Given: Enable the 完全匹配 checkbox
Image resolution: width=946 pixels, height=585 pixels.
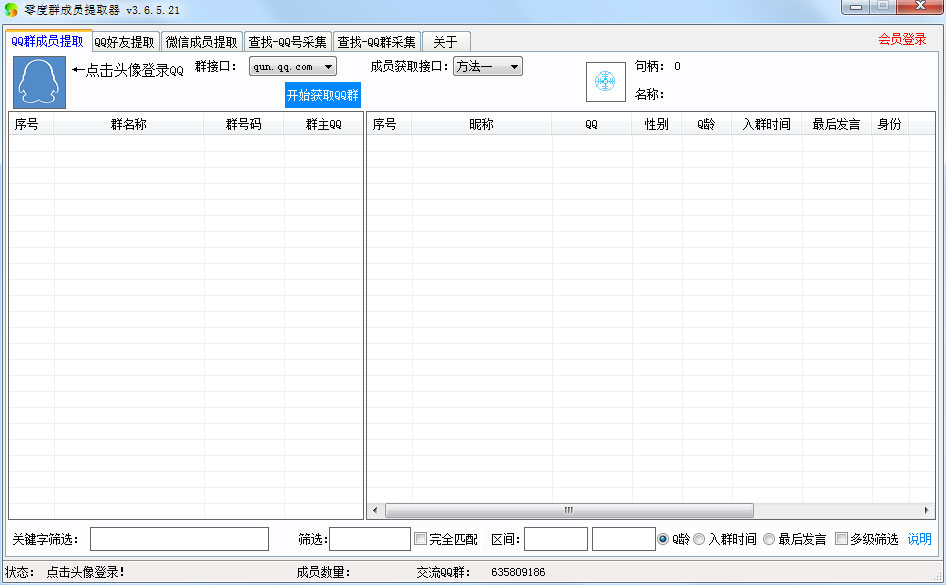Looking at the screenshot, I should click(x=421, y=539).
